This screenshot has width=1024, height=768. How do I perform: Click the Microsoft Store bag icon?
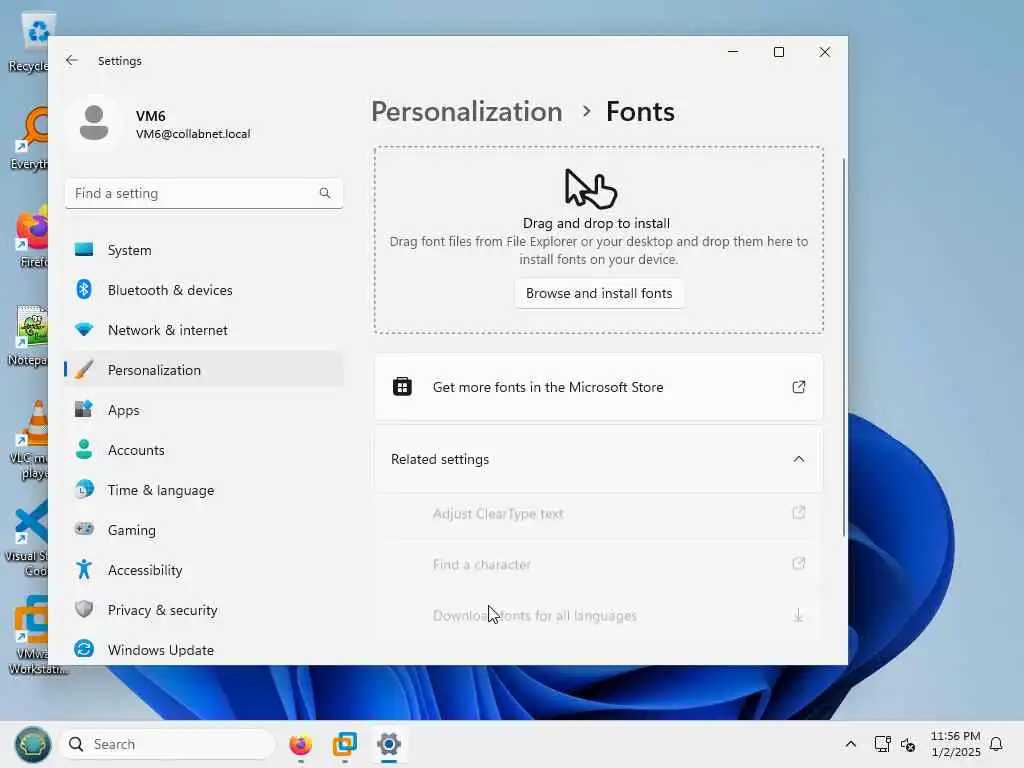tap(402, 387)
